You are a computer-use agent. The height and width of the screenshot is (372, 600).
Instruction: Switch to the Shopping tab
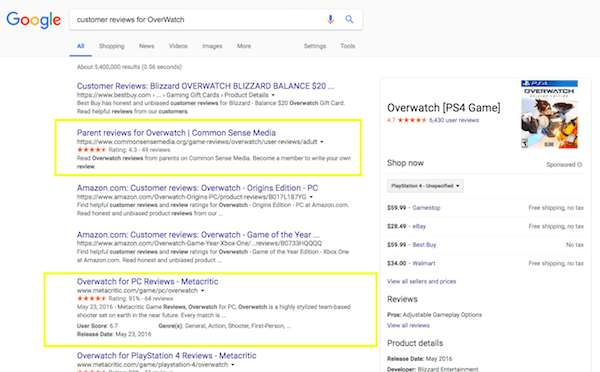112,46
